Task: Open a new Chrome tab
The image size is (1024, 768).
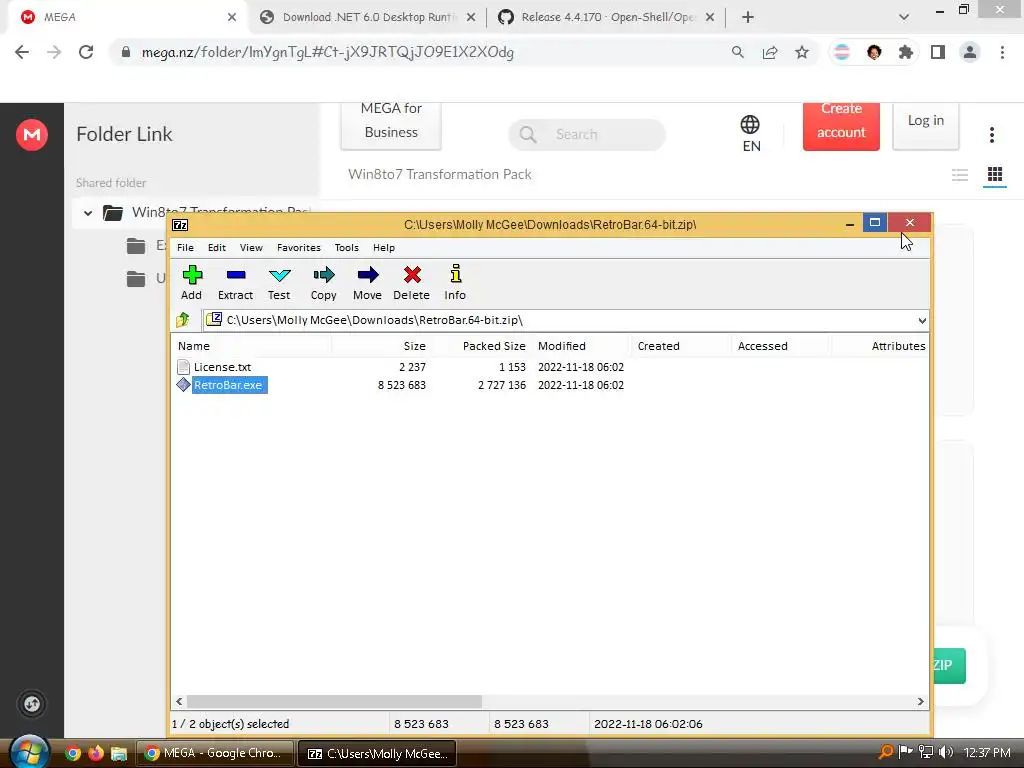Action: (x=748, y=18)
